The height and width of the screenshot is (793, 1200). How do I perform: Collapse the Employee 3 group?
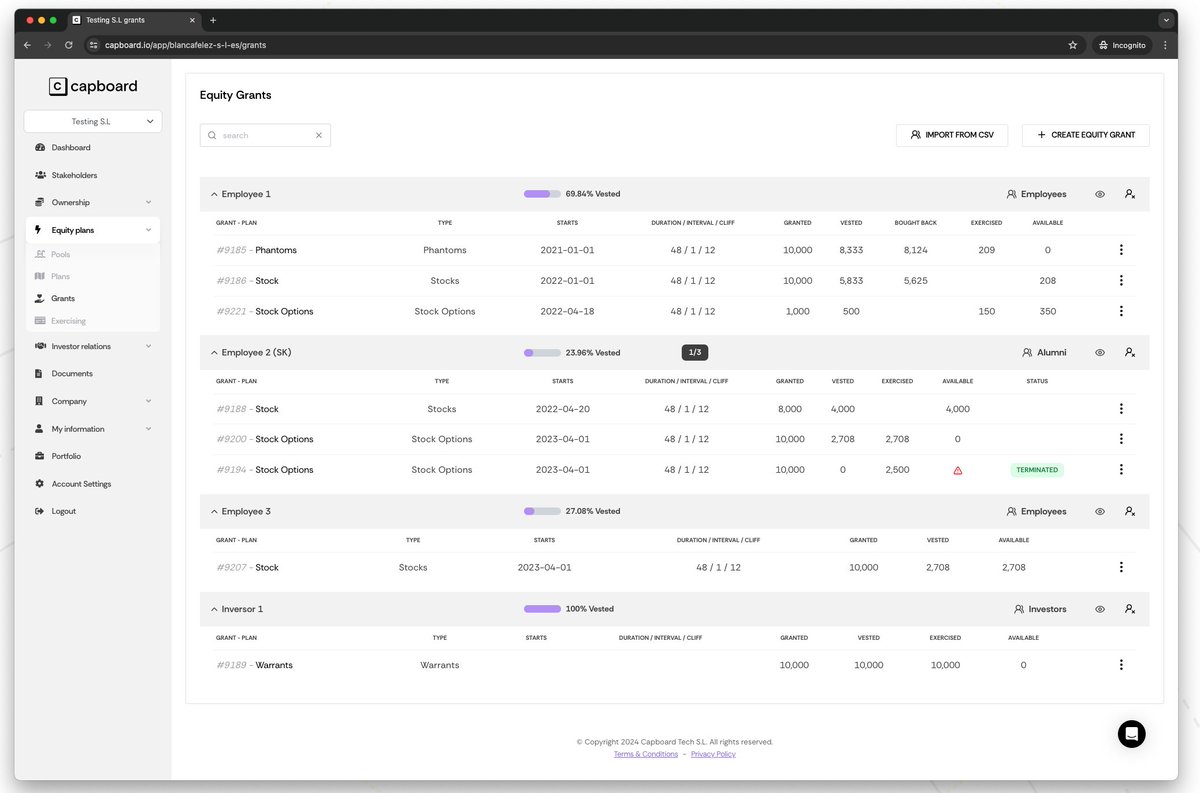[214, 511]
